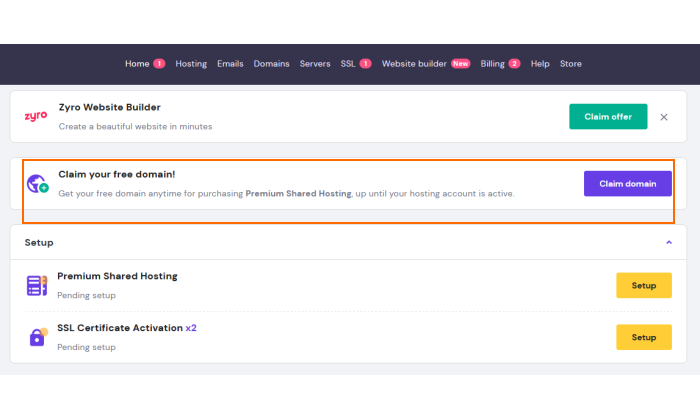This screenshot has height=420, width=700.
Task: Click the Home notification badge
Action: point(159,64)
